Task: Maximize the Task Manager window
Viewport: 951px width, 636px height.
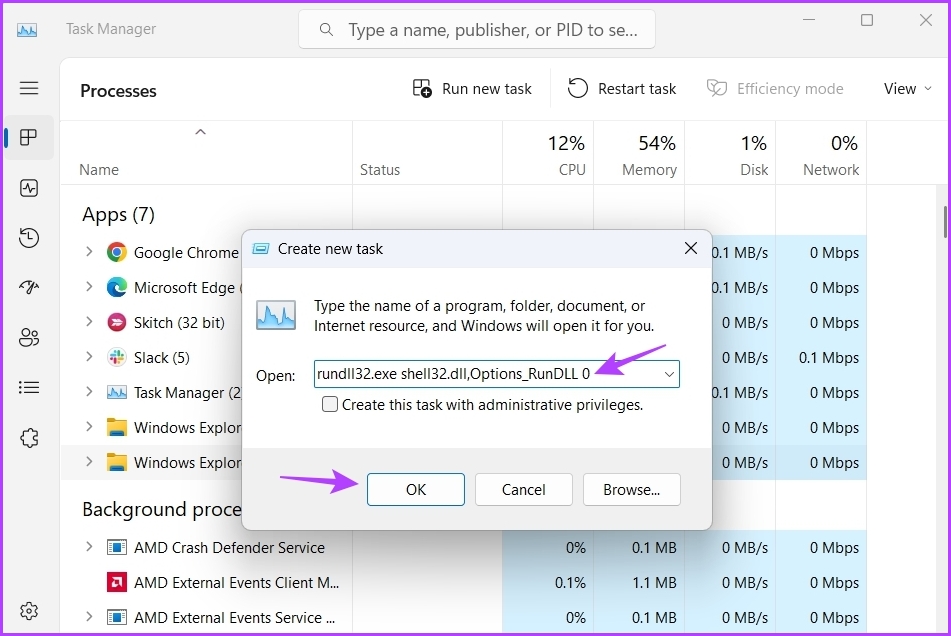Action: (867, 20)
